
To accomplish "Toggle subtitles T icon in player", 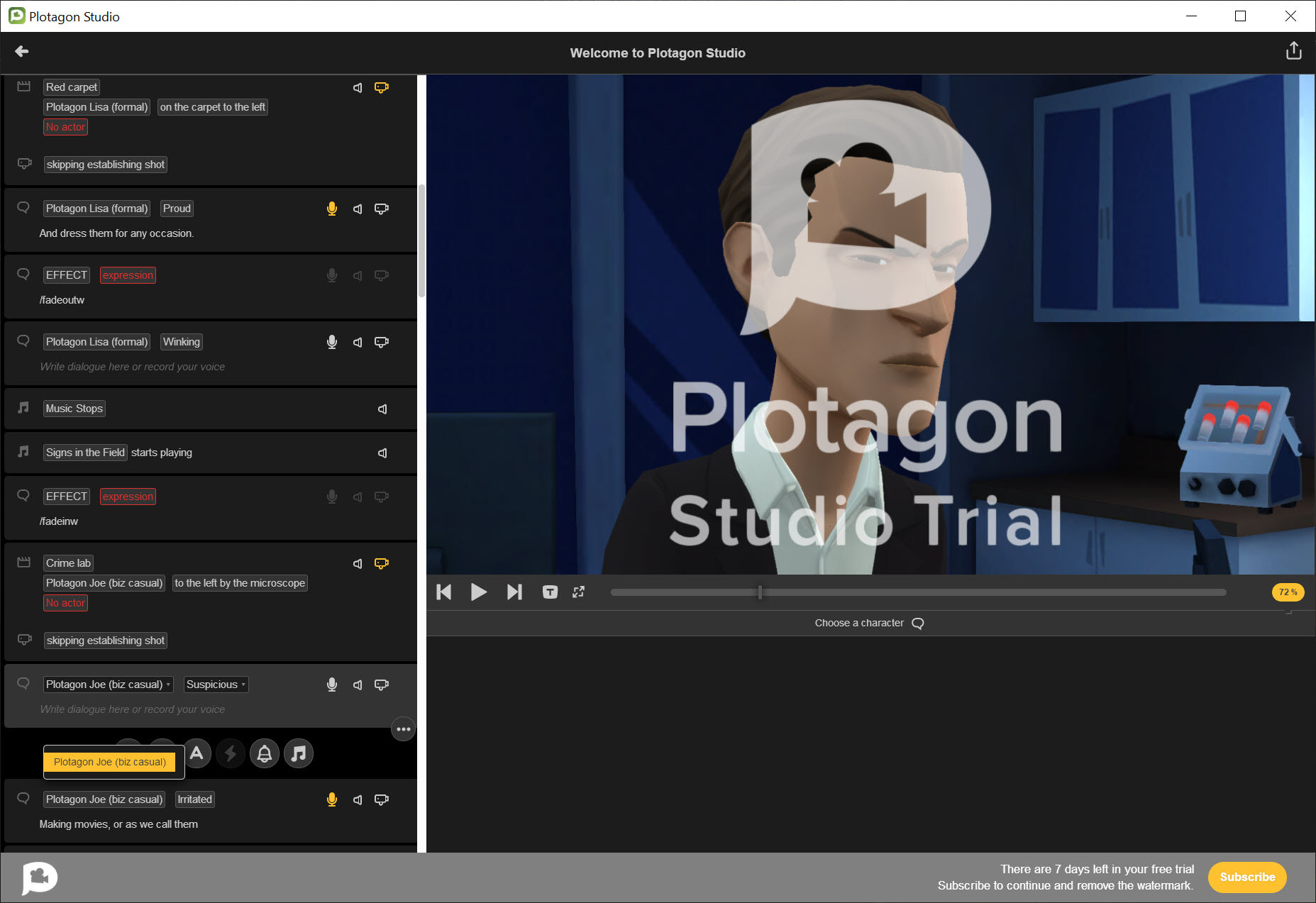I will tap(550, 592).
